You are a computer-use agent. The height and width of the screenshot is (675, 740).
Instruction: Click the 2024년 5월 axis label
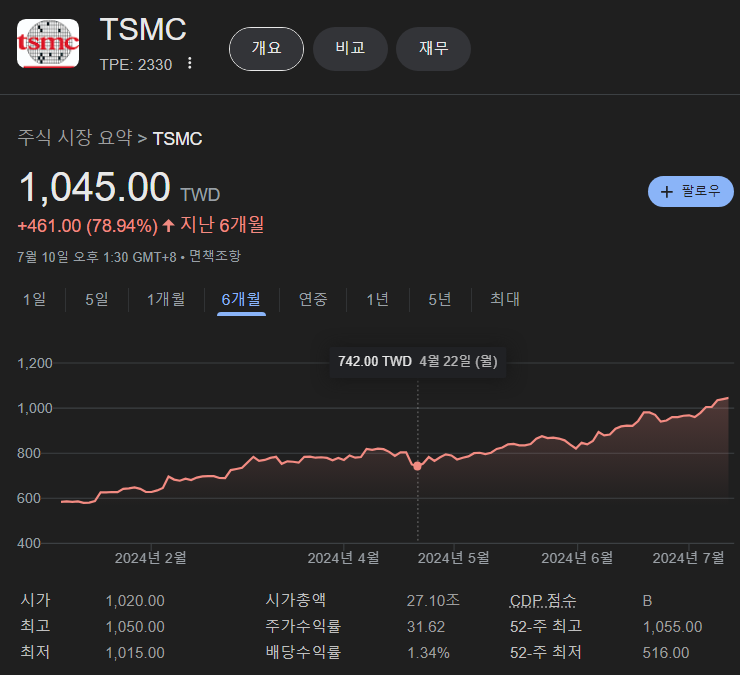click(x=454, y=558)
